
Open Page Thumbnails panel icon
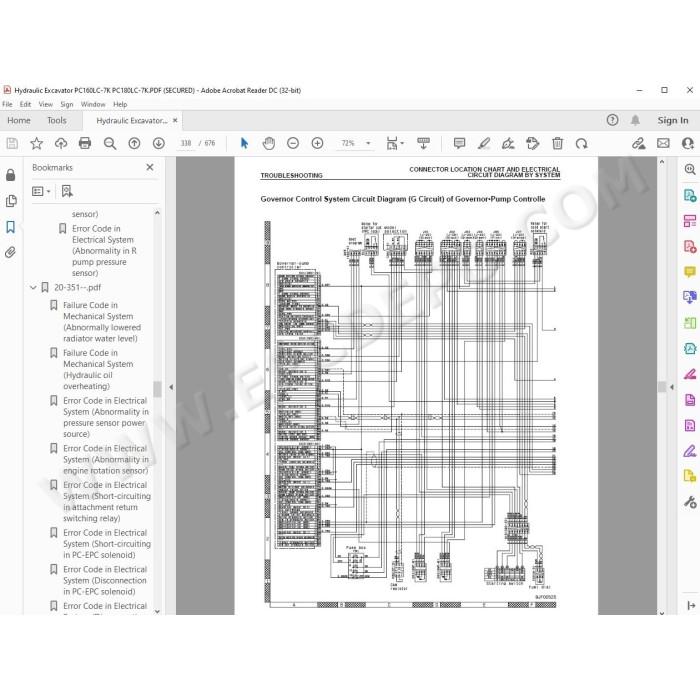pos(11,201)
